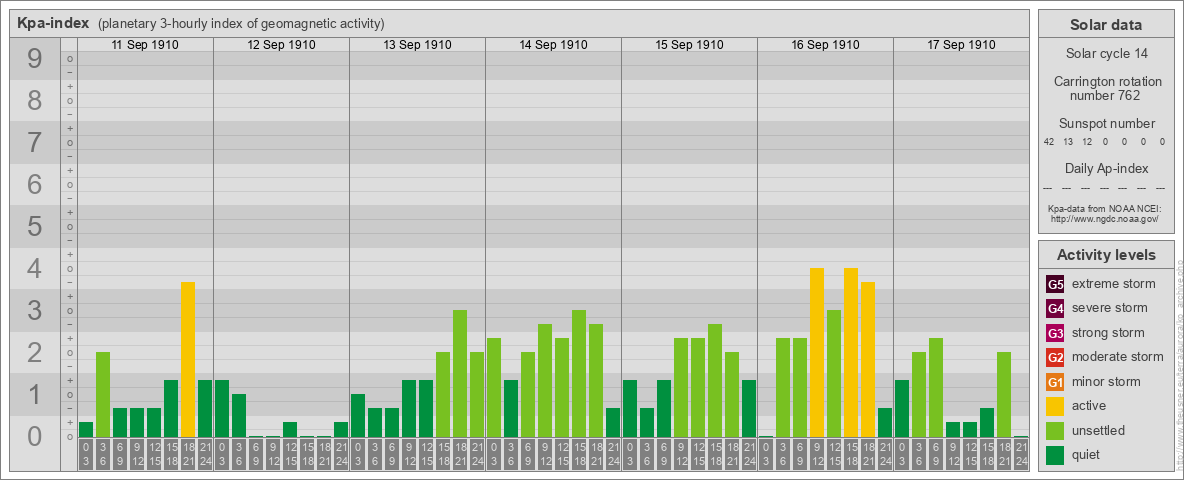Image resolution: width=1184 pixels, height=480 pixels.
Task: Click the G4 severe storm badge
Action: [x=1055, y=309]
